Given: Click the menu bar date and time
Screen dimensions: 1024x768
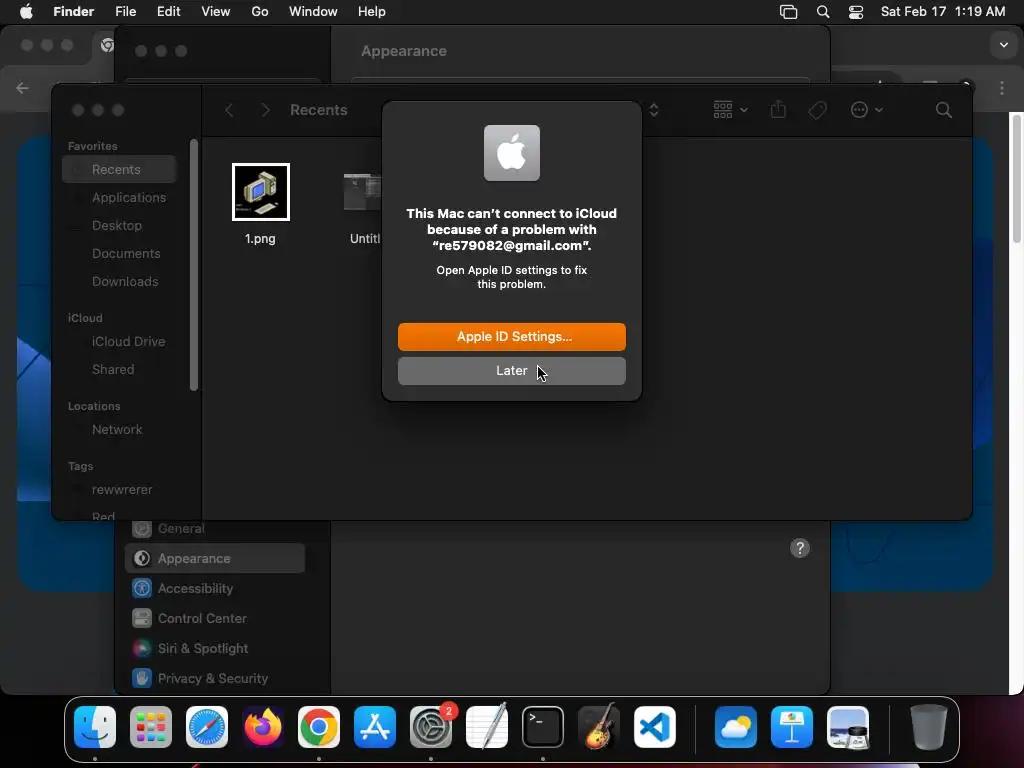Looking at the screenshot, I should point(943,12).
